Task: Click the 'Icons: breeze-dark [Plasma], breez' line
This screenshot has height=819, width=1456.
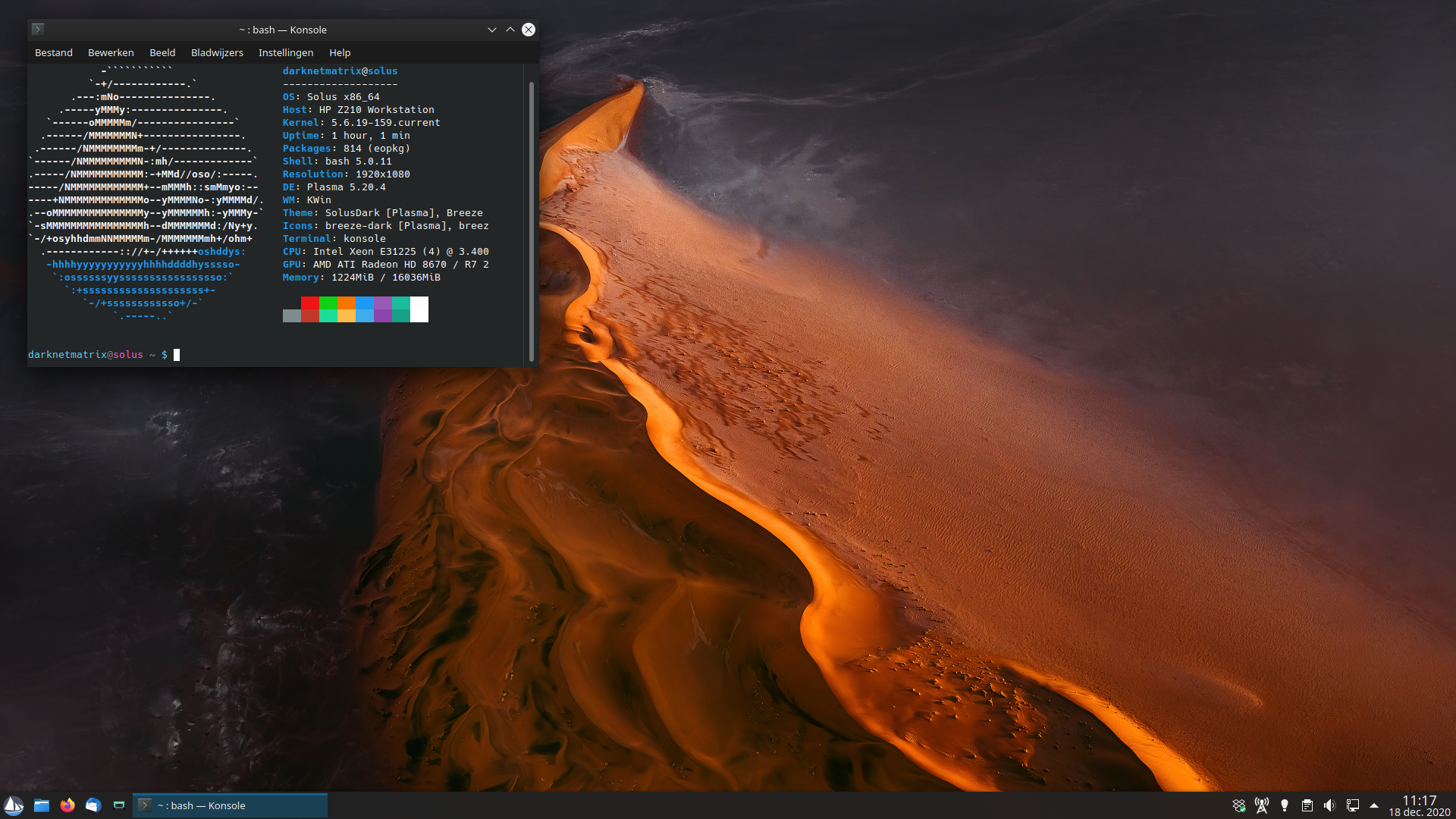Action: [386, 225]
